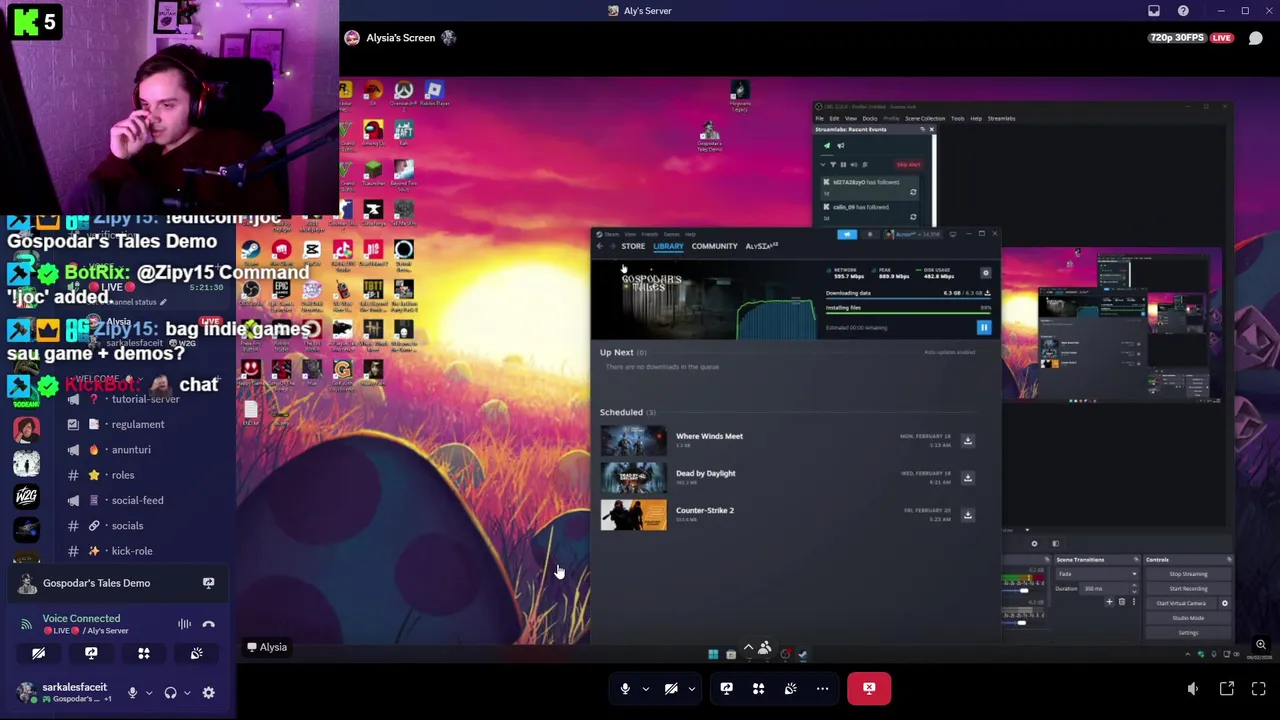Download Dead by Daylight update now
1280x720 pixels.
(967, 477)
